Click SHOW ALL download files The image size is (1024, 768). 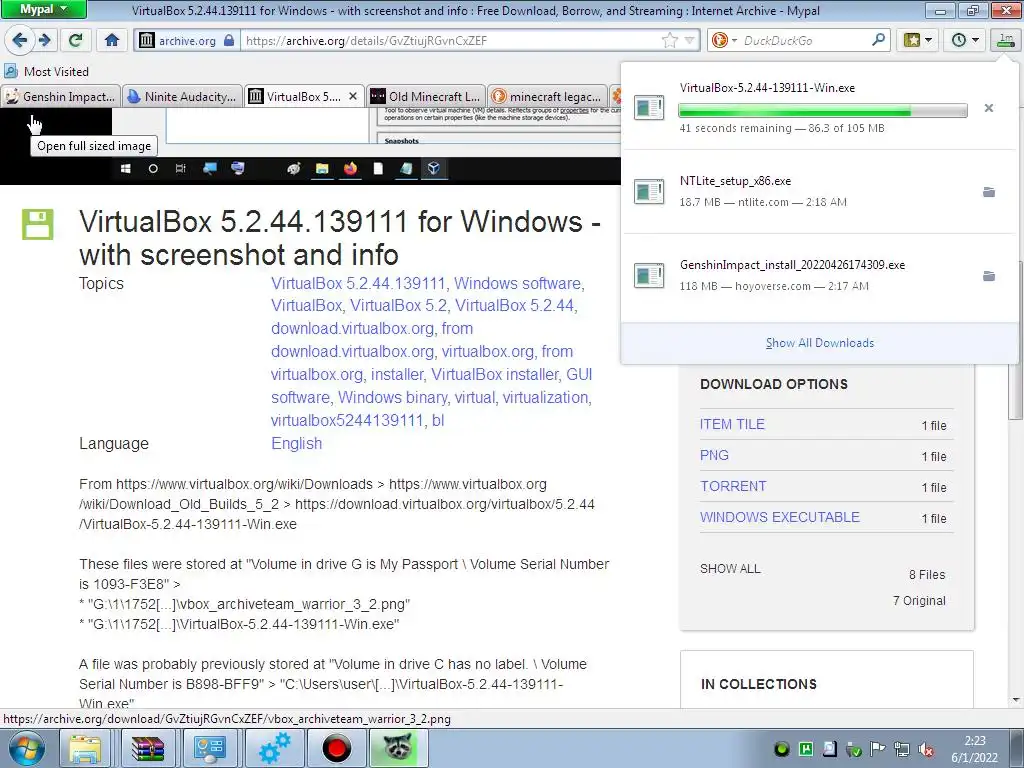tap(730, 569)
